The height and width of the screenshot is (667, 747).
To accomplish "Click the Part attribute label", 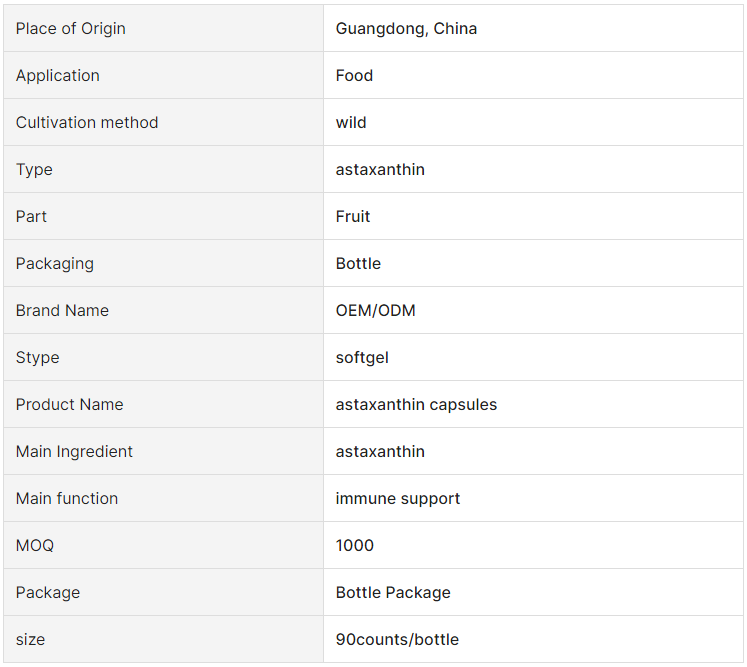I will 31,217.
